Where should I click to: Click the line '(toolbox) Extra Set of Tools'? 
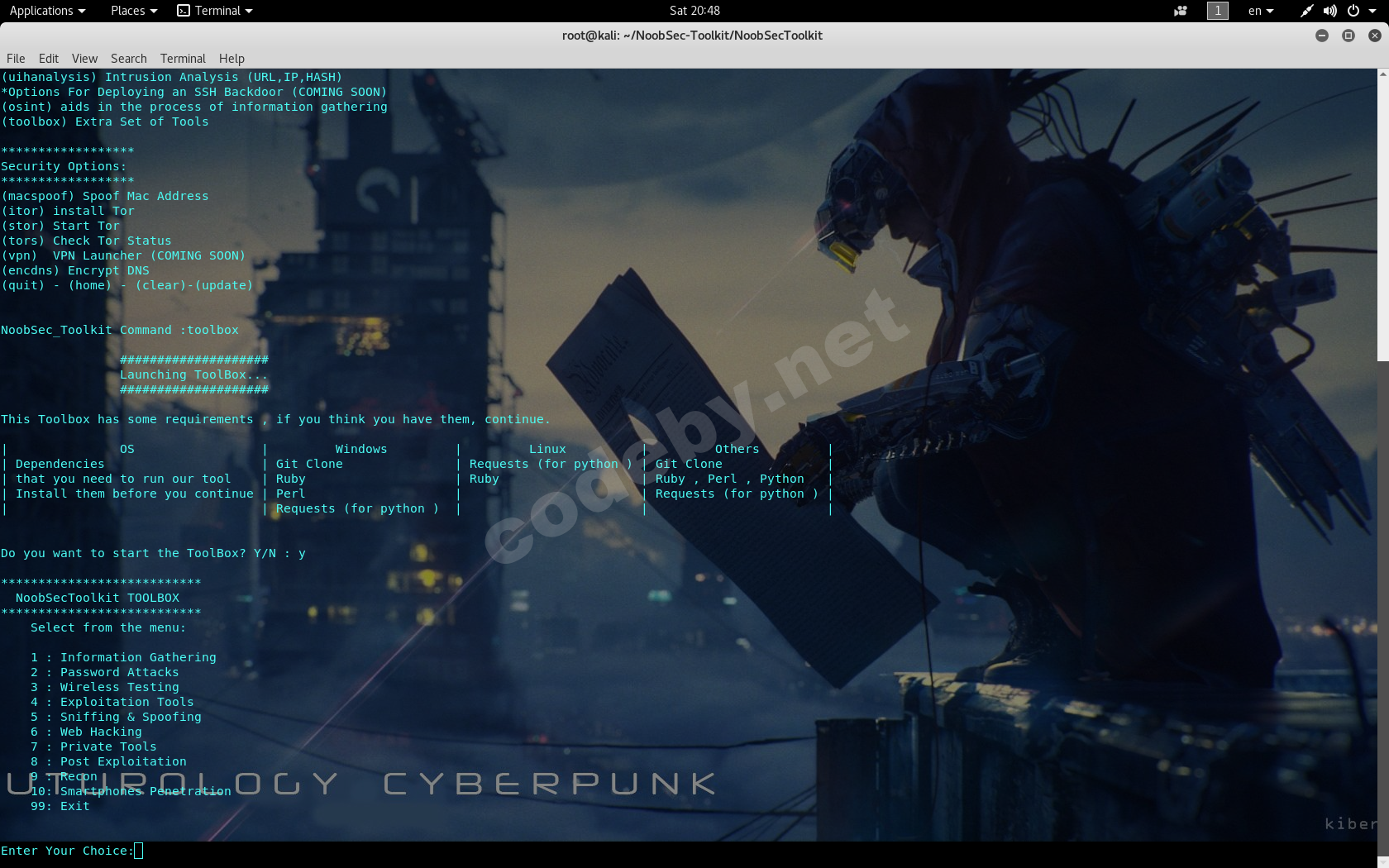(105, 122)
